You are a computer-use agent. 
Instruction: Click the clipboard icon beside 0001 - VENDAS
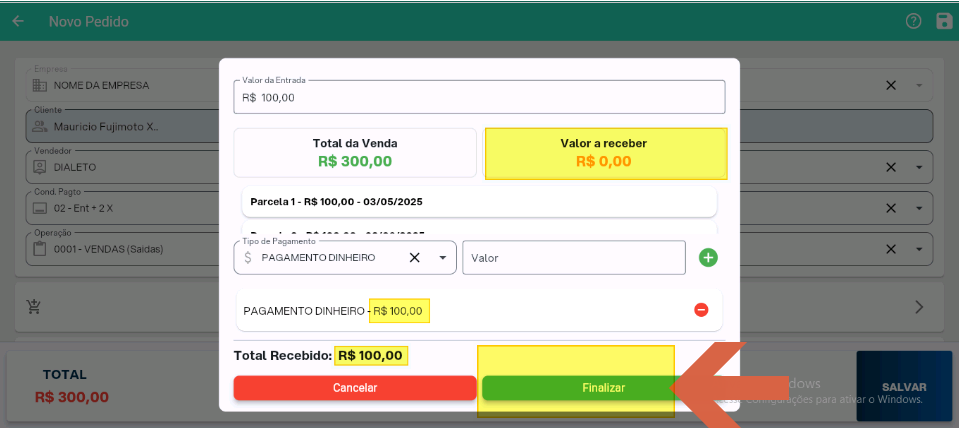coord(40,249)
